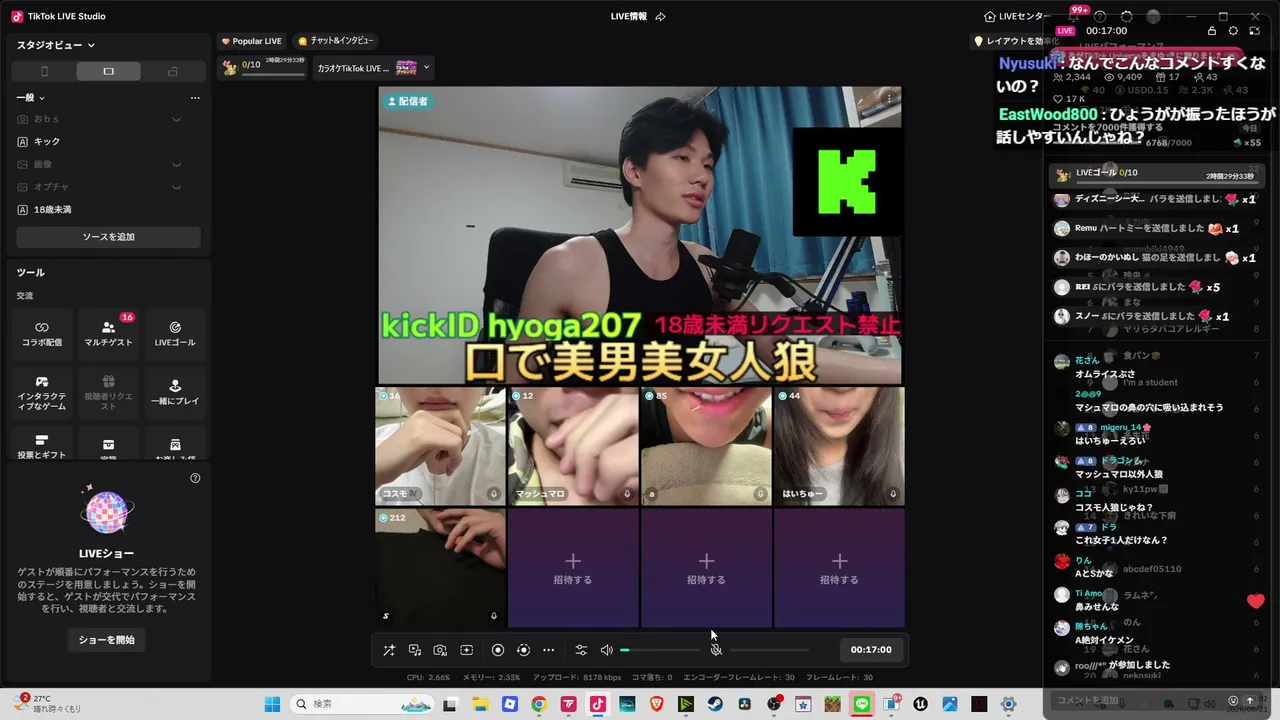Open Google Chrome from taskbar
This screenshot has width=1280, height=720.
click(539, 704)
